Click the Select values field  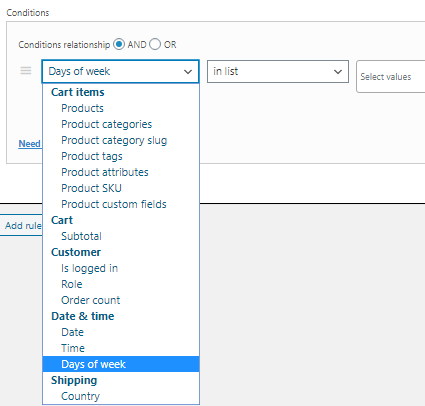point(391,77)
